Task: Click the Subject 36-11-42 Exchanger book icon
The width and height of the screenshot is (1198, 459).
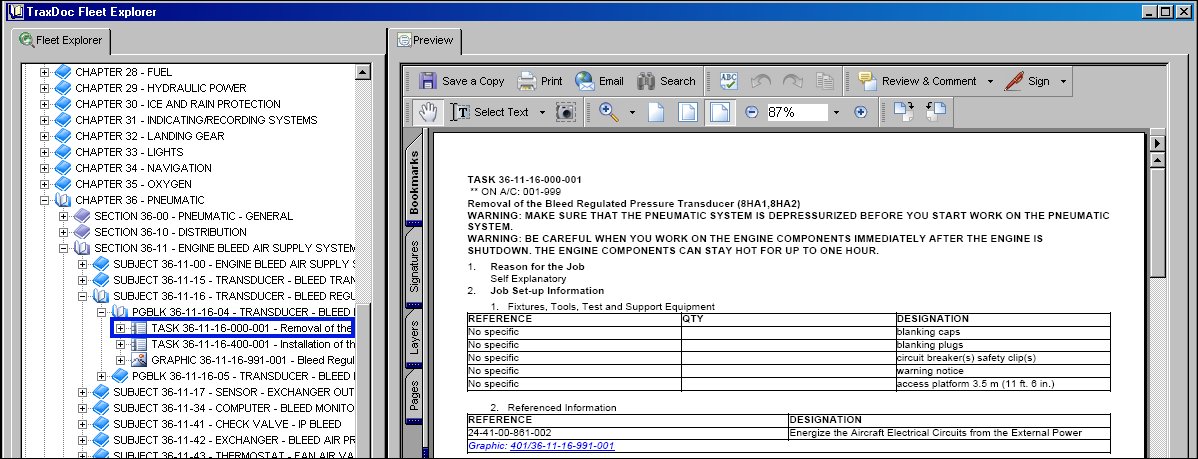Action: coord(101,441)
